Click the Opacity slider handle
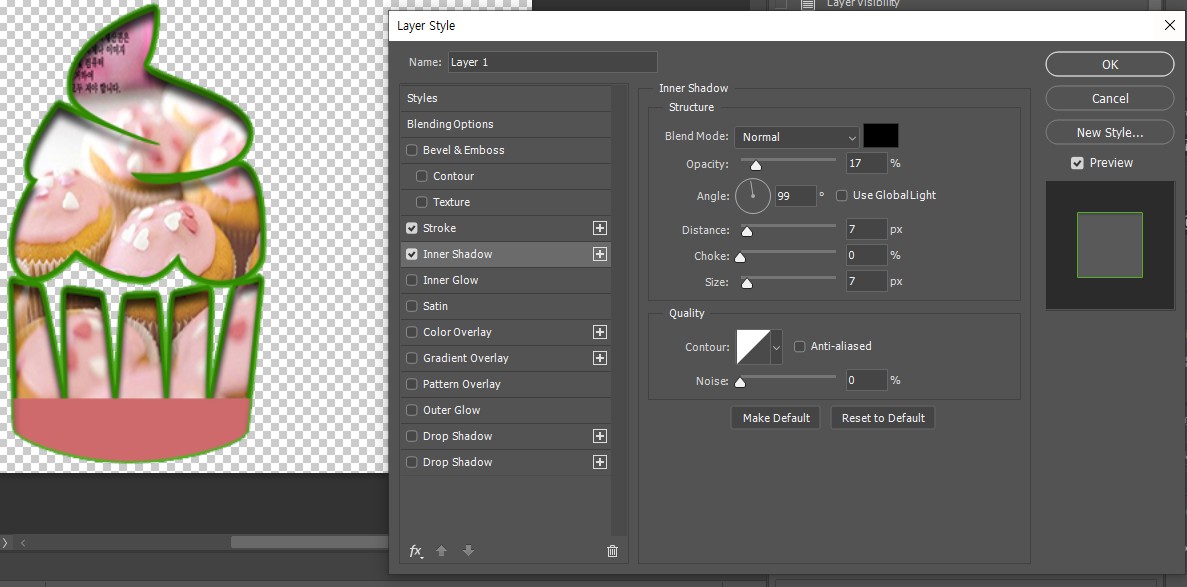 click(755, 165)
